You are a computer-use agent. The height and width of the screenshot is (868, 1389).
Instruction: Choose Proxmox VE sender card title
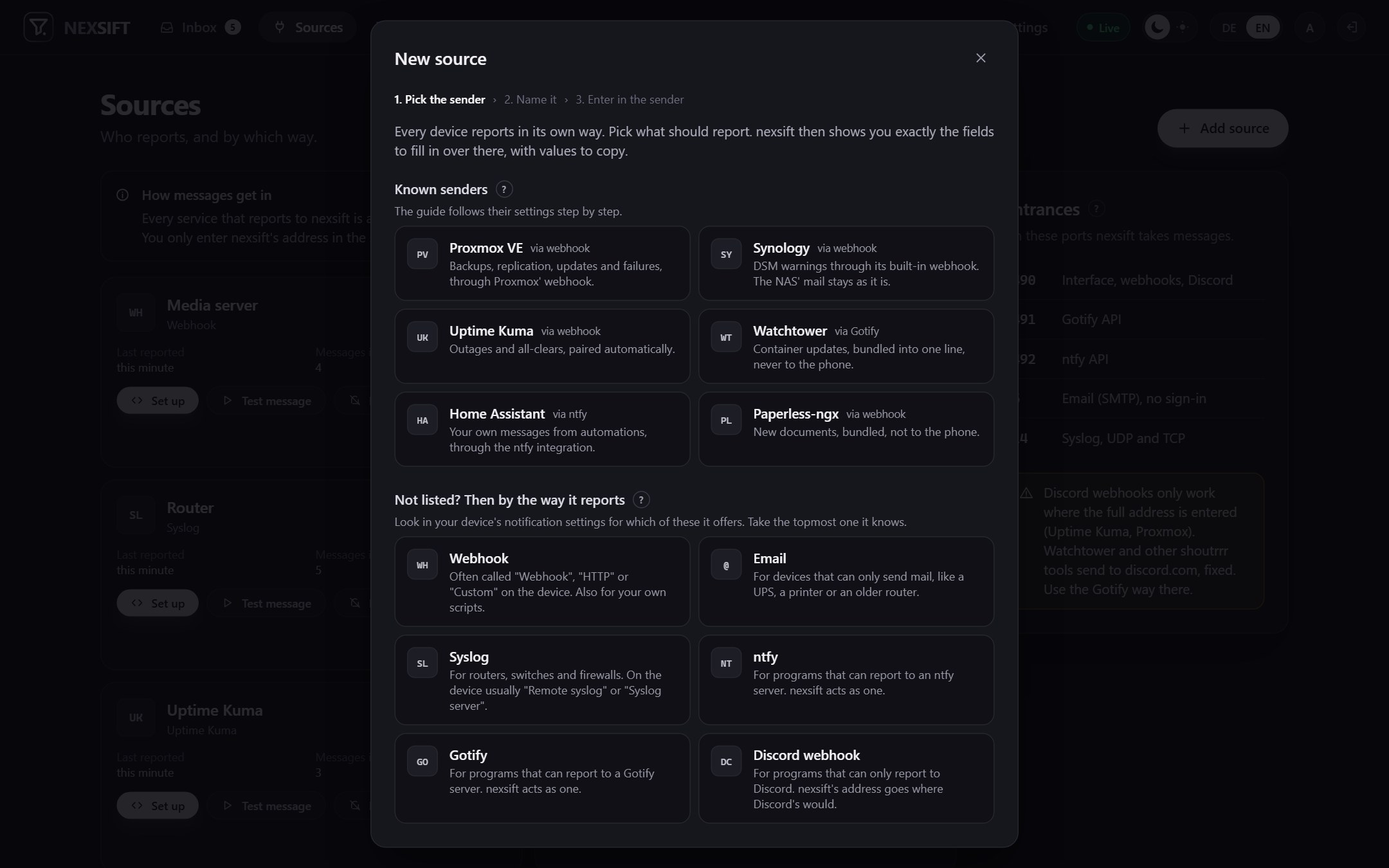coord(486,248)
